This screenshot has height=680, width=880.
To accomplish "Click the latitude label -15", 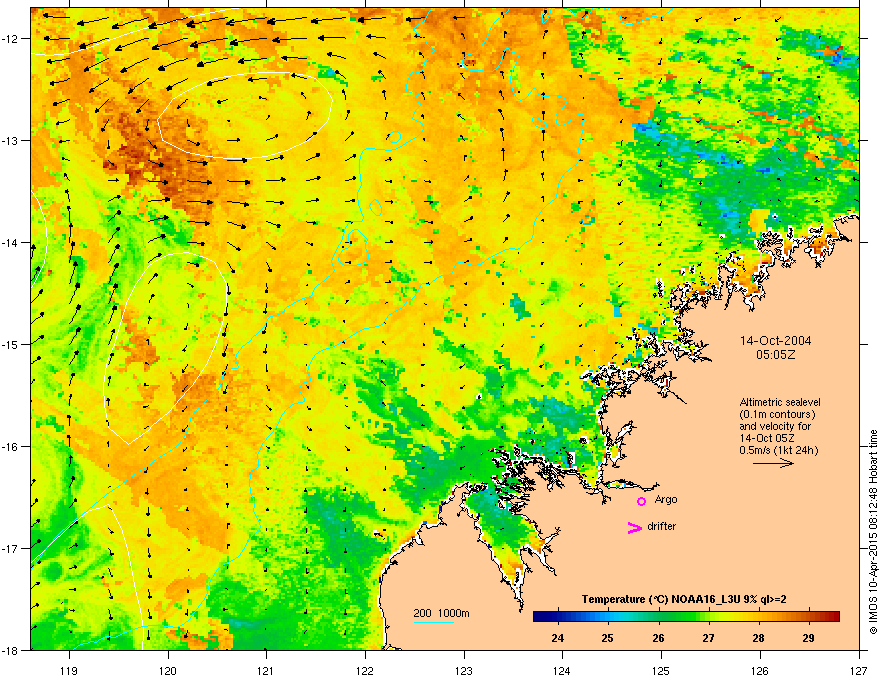I will [12, 344].
